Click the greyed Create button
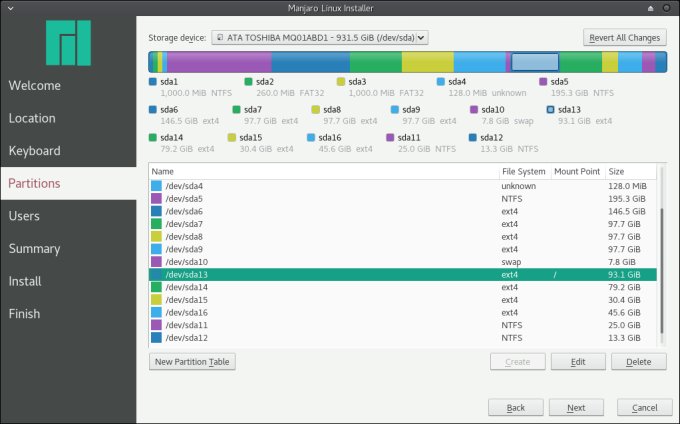The width and height of the screenshot is (680, 424). coord(518,362)
